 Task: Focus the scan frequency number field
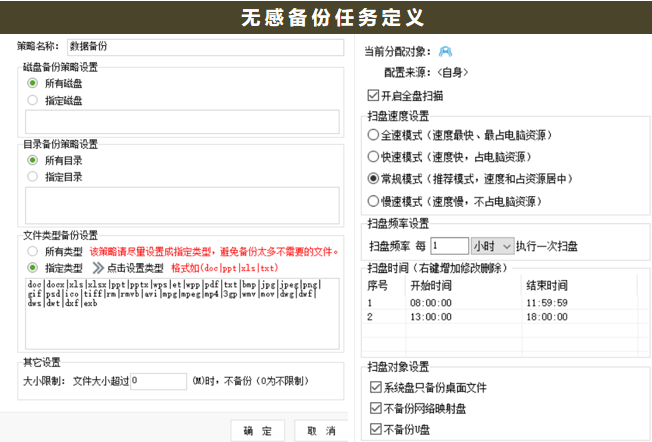tap(449, 246)
